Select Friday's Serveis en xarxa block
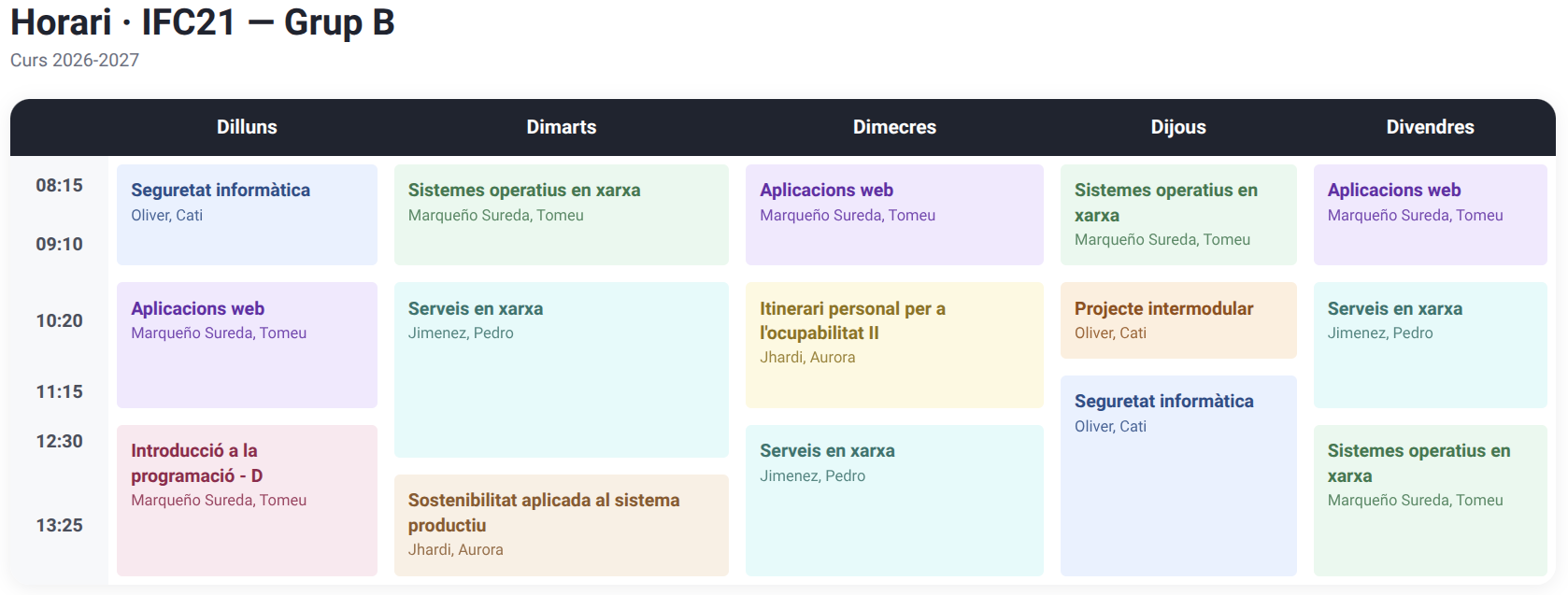The image size is (1568, 595). tap(1430, 345)
